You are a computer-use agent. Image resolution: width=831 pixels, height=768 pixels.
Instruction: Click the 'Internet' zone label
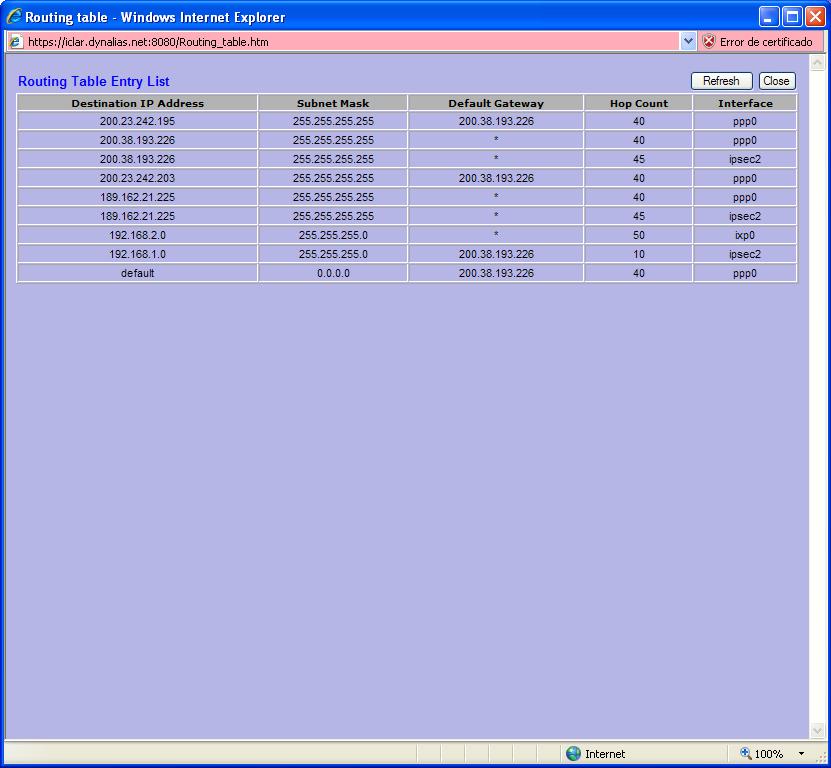(x=605, y=754)
